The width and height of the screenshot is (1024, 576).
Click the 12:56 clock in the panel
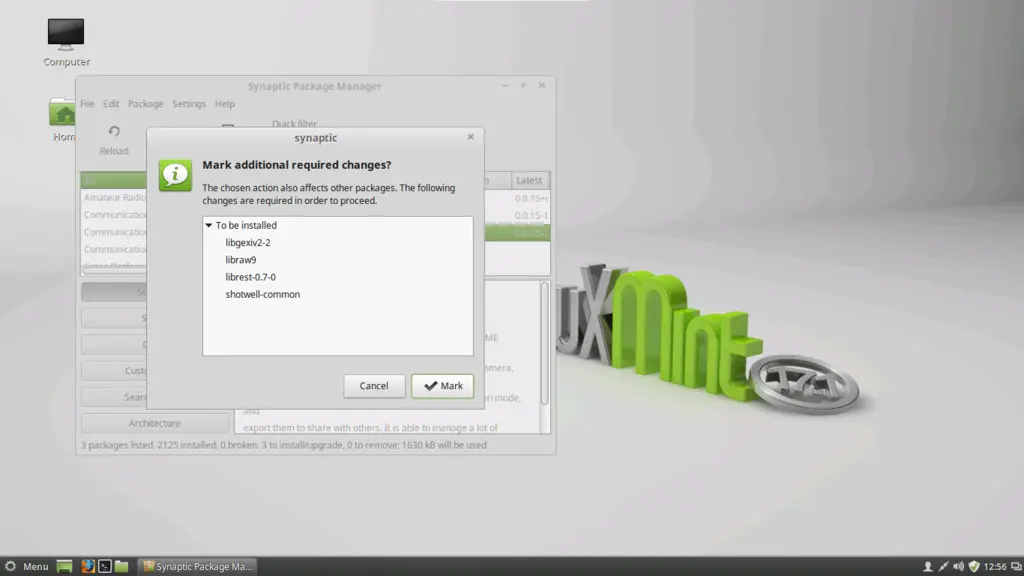click(995, 566)
